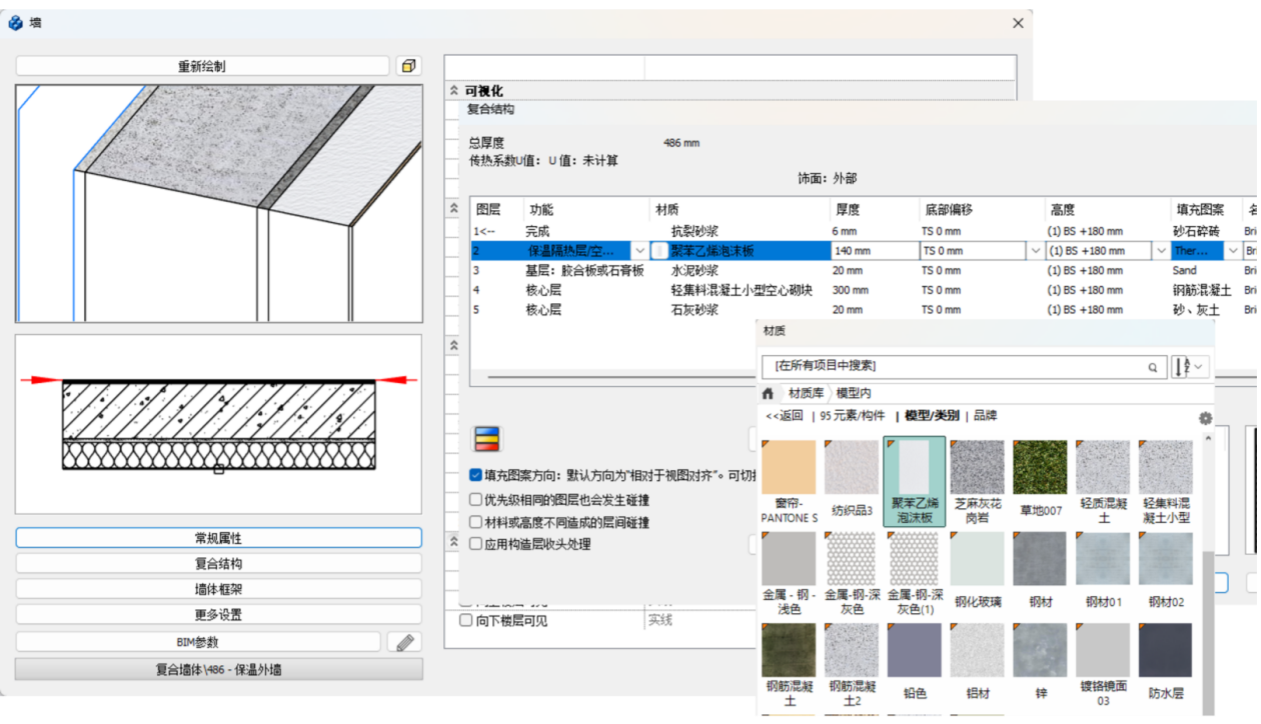This screenshot has width=1261, height=724.
Task: Select the 聚苯乙烯泡沫板 material thumbnail
Action: click(x=914, y=482)
